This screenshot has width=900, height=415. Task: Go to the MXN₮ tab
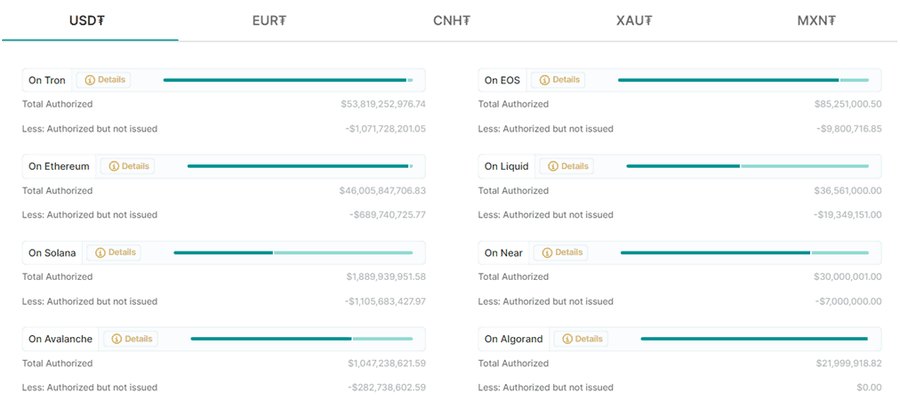(817, 20)
